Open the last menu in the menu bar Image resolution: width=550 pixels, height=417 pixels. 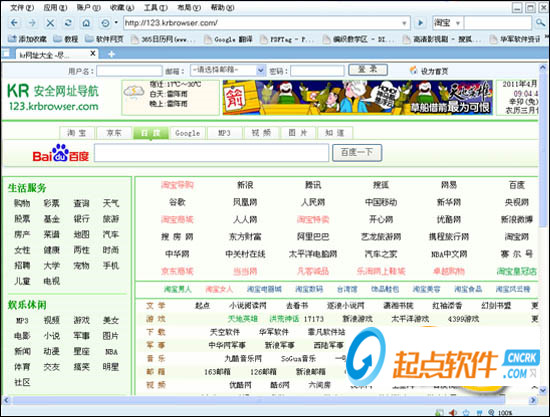point(222,7)
